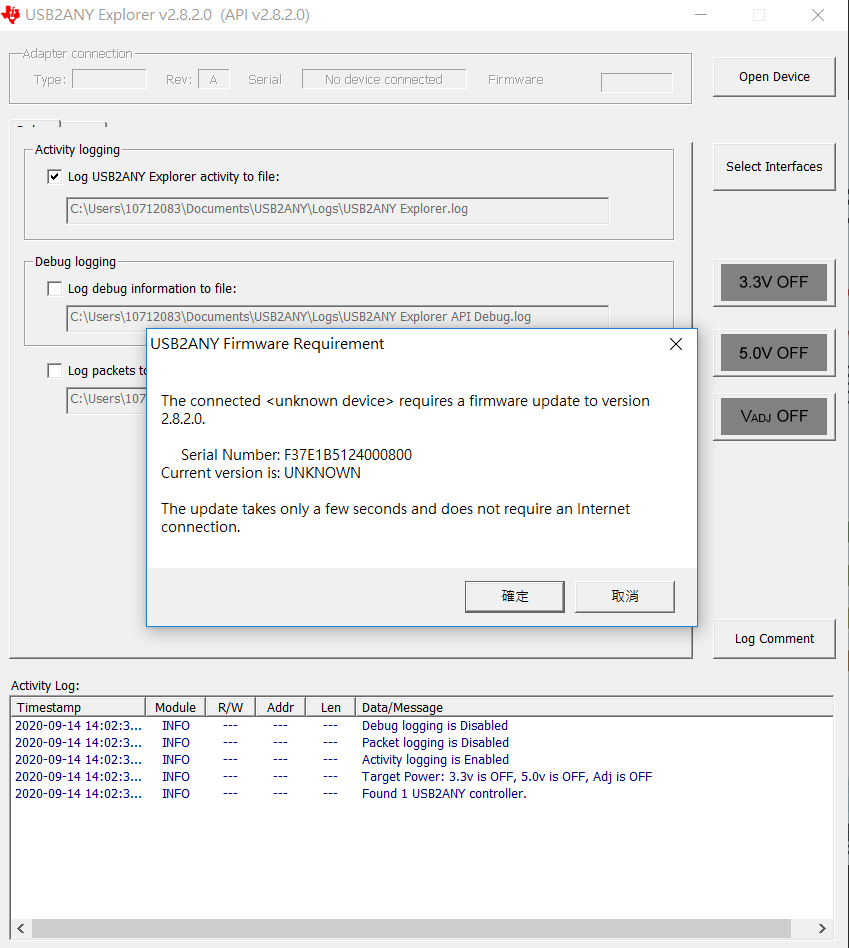Cancel the firmware update with 取消
Viewport: 849px width, 948px height.
(x=625, y=597)
